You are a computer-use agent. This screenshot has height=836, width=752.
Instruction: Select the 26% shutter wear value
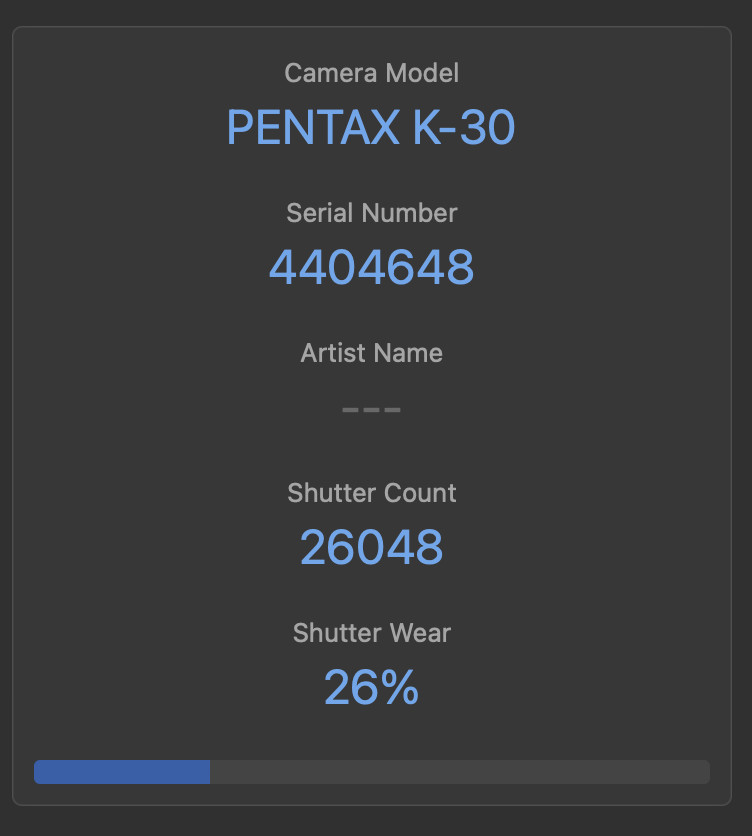(x=372, y=687)
